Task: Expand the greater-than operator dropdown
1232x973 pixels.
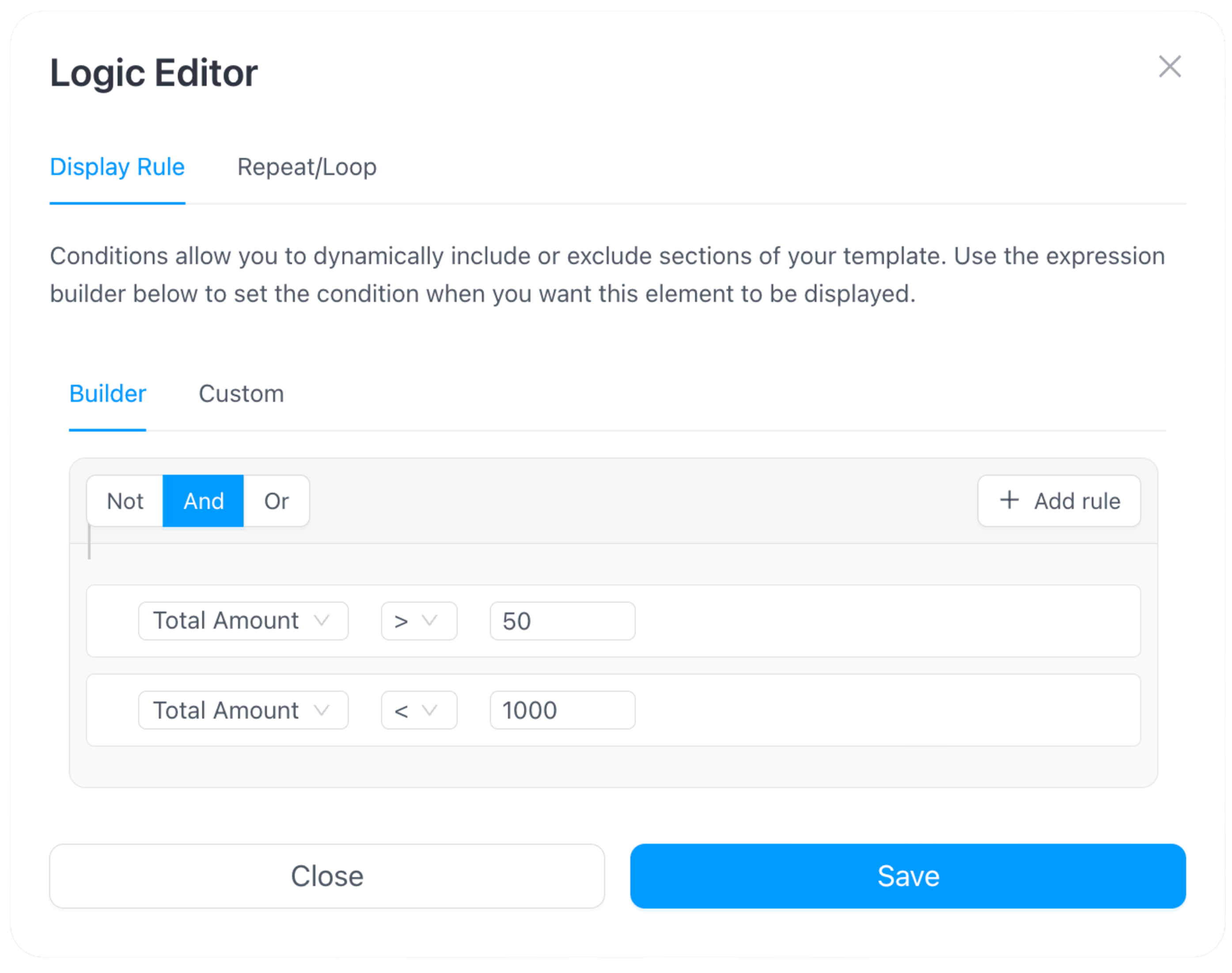Action: [x=419, y=621]
